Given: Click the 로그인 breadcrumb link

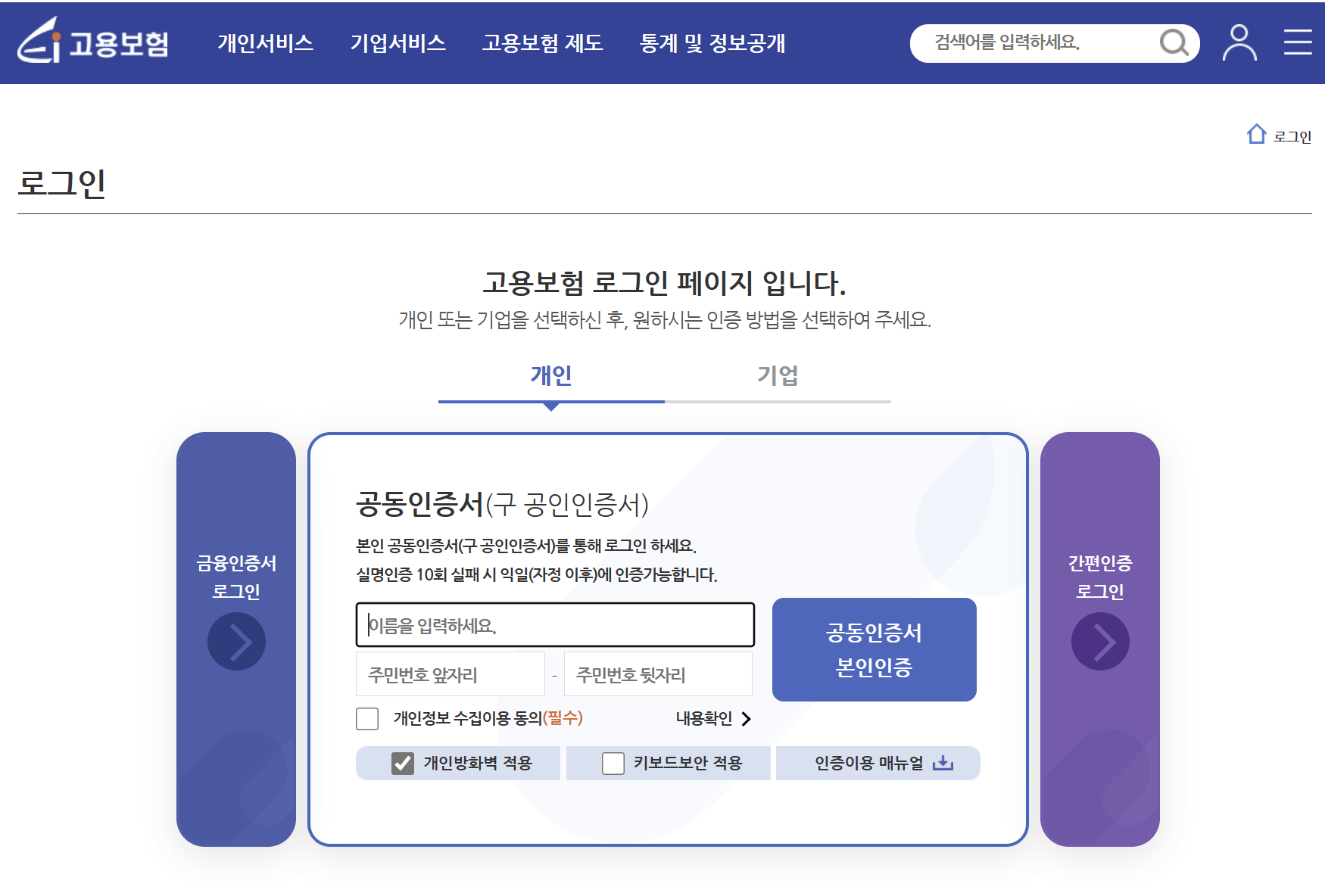Looking at the screenshot, I should [1293, 135].
